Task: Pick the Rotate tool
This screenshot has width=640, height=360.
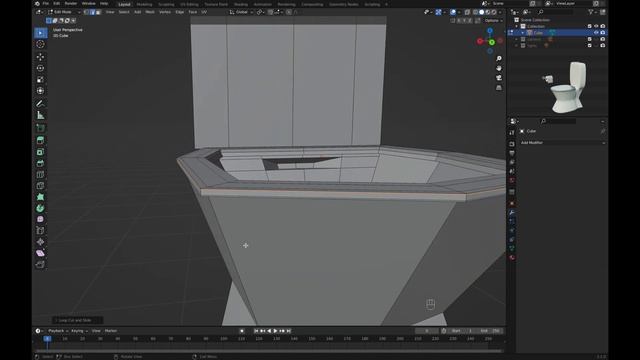Action: [40, 68]
